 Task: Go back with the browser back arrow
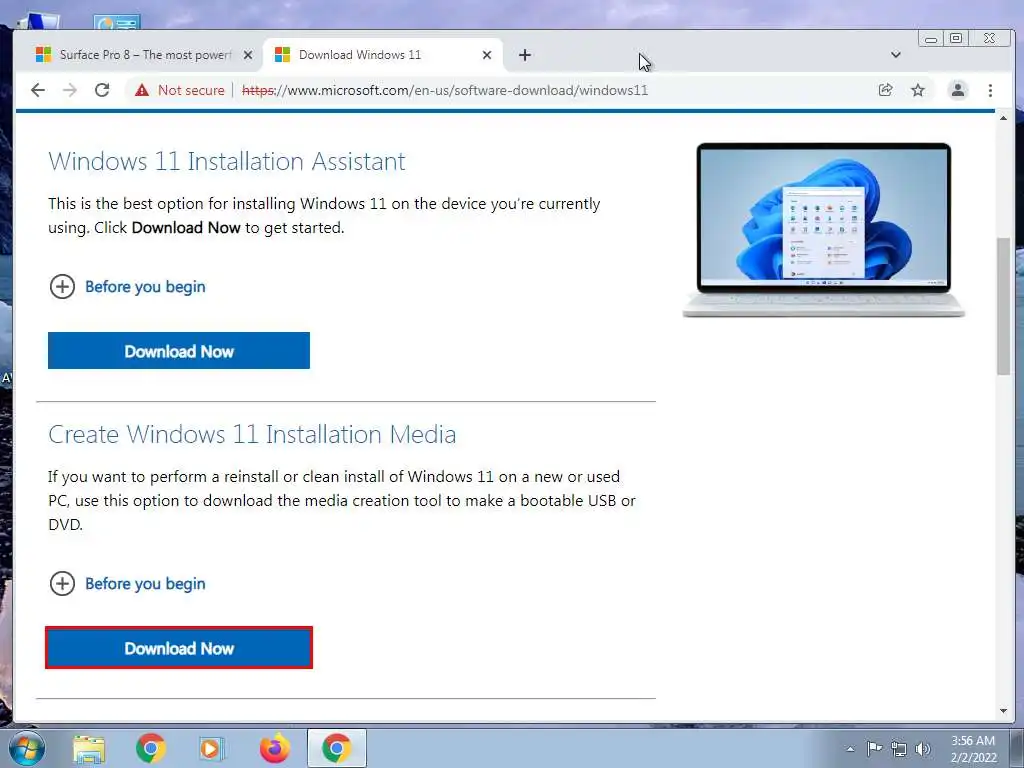pyautogui.click(x=38, y=90)
